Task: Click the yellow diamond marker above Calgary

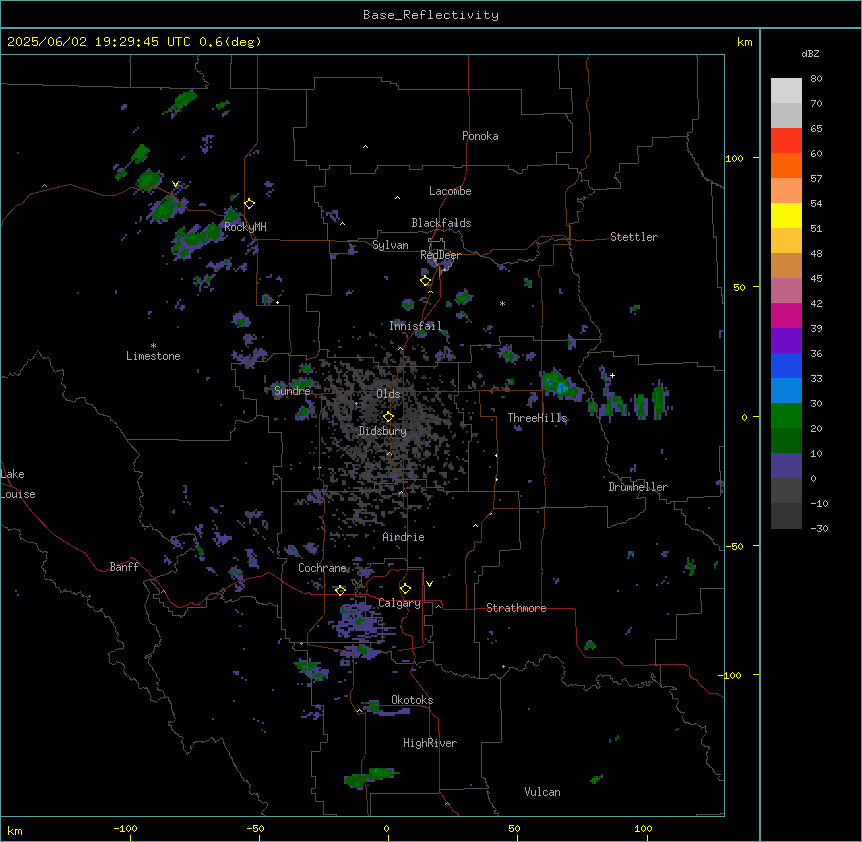Action: point(405,589)
